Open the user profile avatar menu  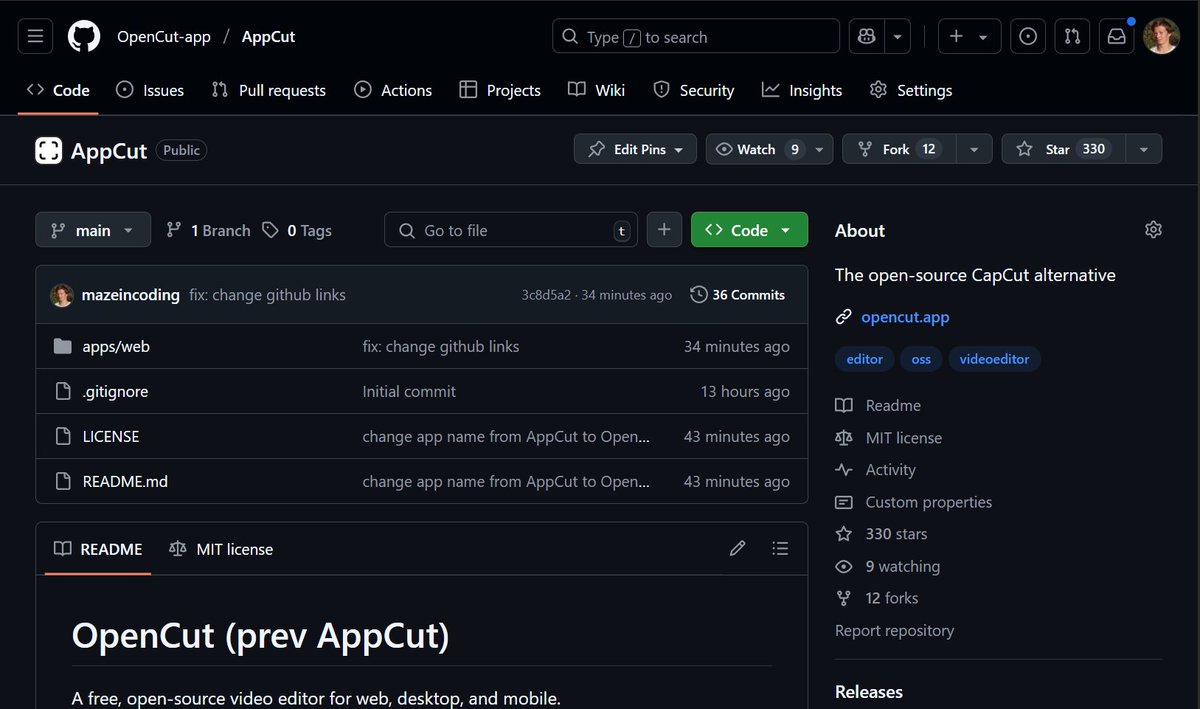[1161, 37]
